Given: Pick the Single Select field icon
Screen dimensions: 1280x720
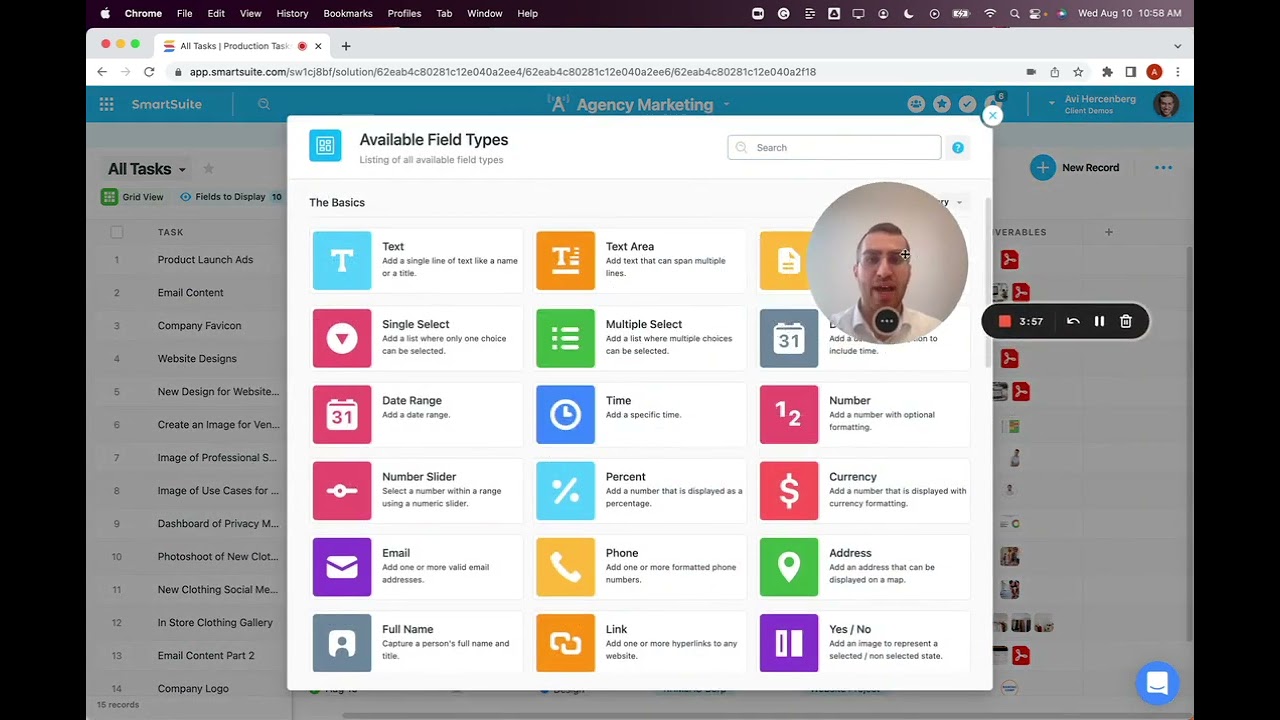Looking at the screenshot, I should click(342, 338).
